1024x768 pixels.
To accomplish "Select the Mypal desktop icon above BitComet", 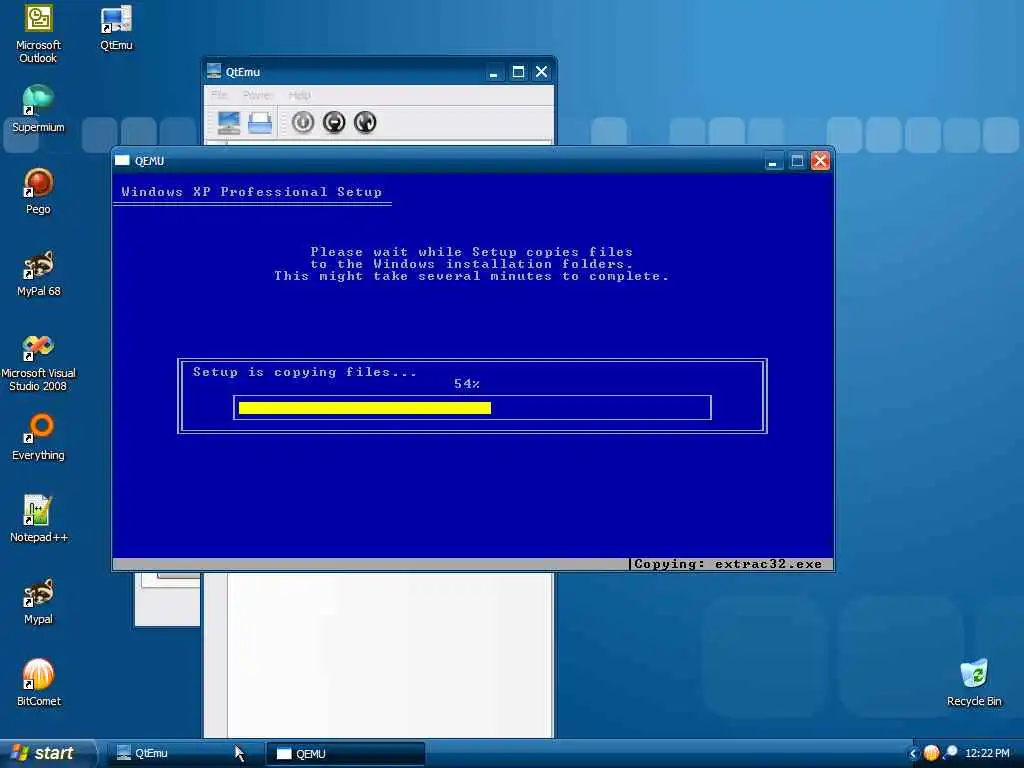I will 38,601.
